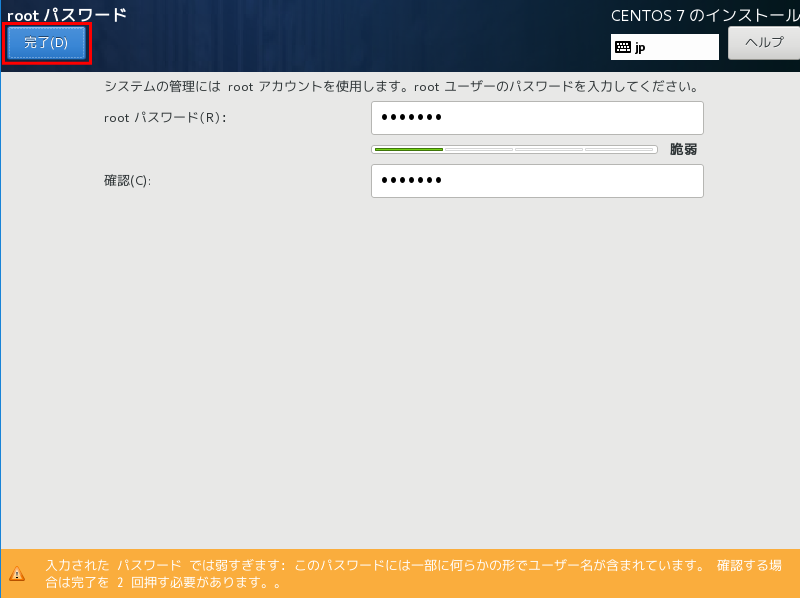
Task: Focus the 確認(C) confirmation password field
Action: tap(537, 181)
